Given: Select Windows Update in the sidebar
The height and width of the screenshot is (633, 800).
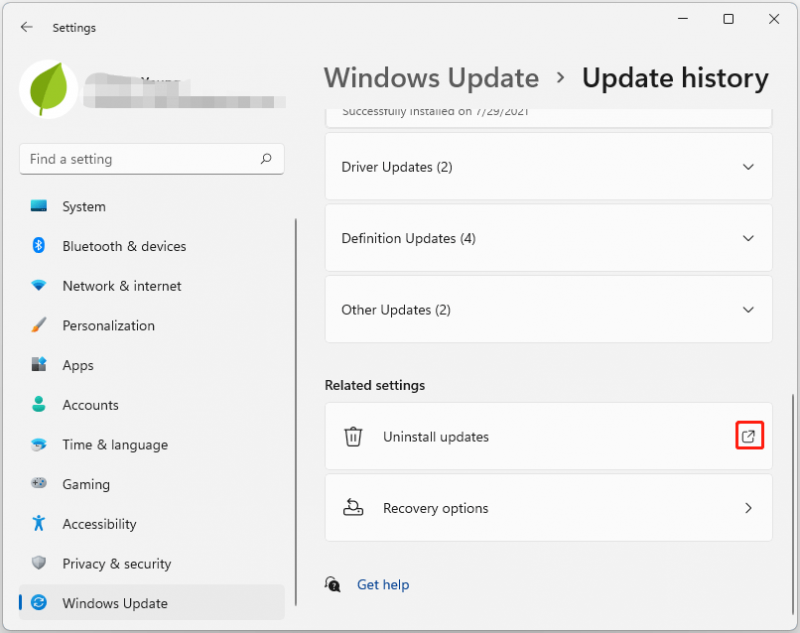Looking at the screenshot, I should [152, 602].
